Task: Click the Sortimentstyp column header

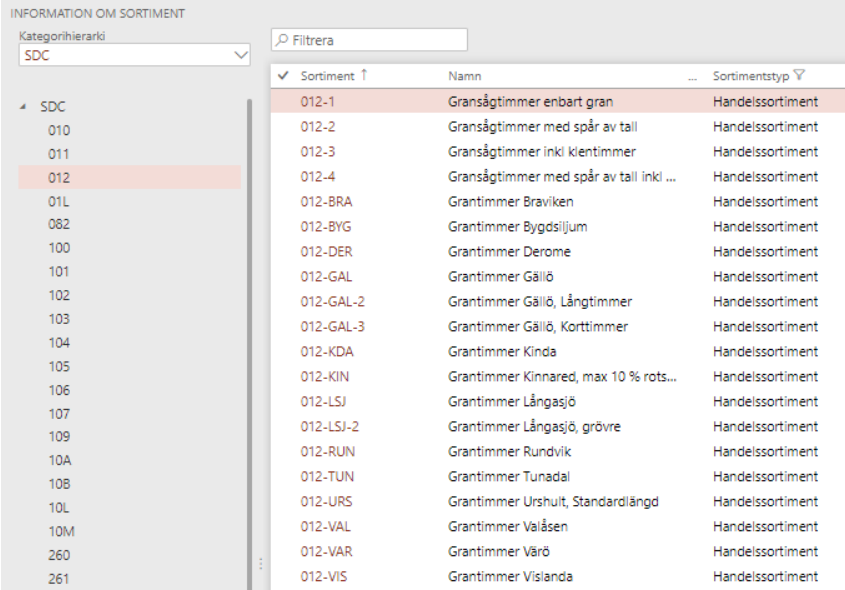Action: point(750,76)
